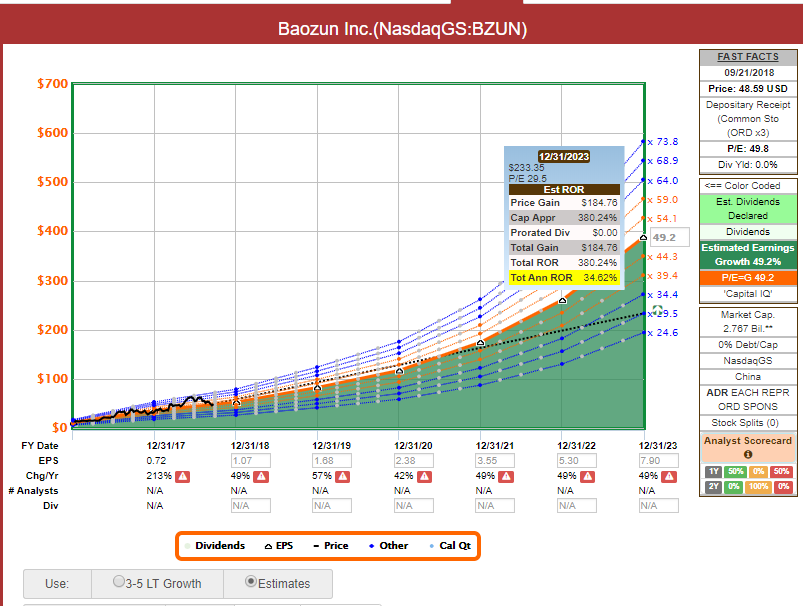Click the x 24.6 multiple label
The width and height of the screenshot is (803, 606).
(663, 333)
